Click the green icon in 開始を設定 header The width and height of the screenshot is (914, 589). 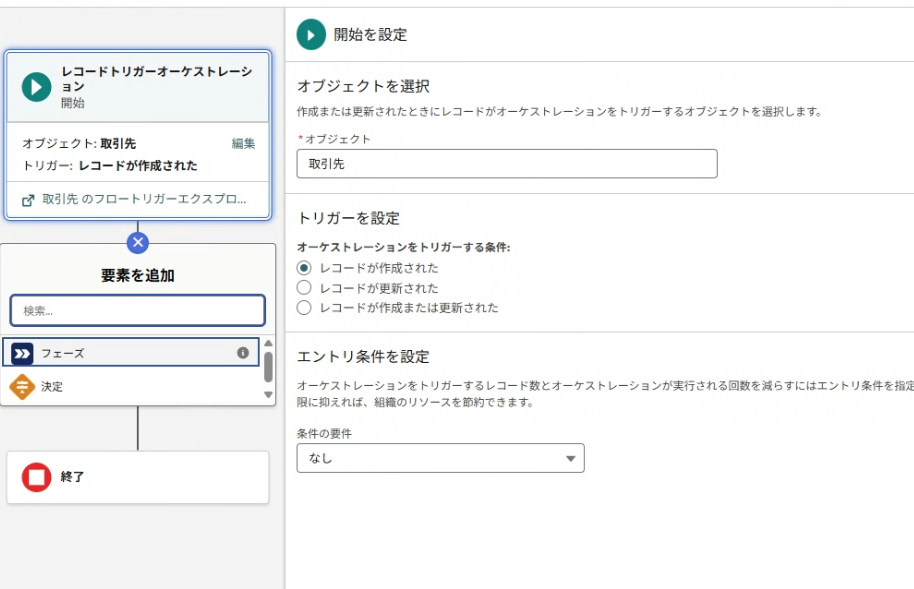(x=311, y=34)
